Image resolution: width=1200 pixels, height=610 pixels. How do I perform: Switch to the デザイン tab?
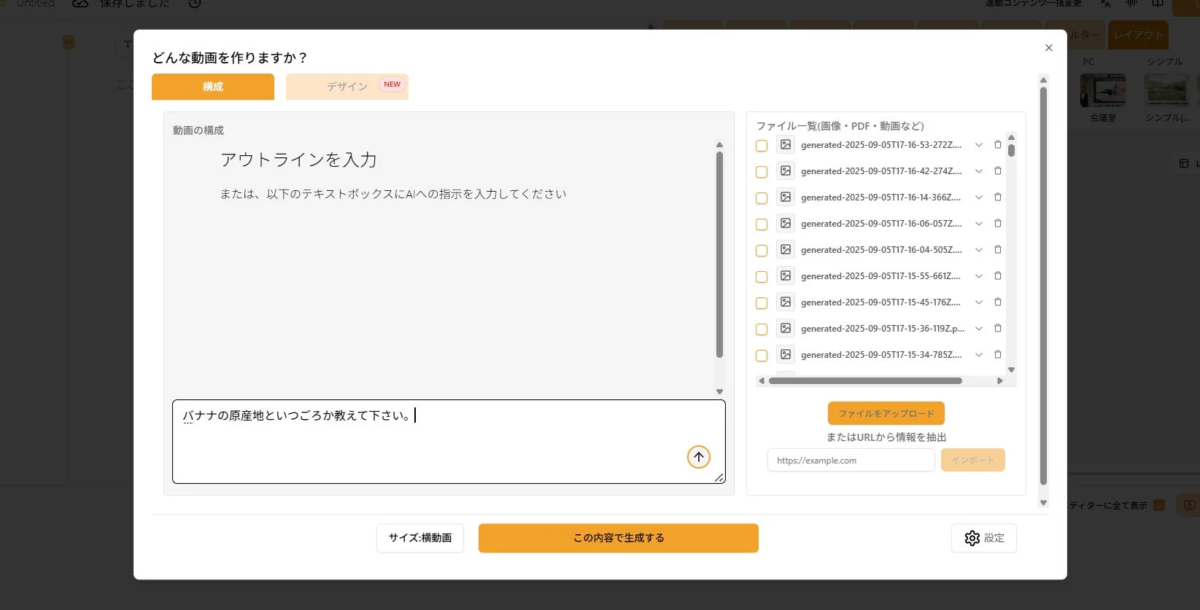point(347,87)
